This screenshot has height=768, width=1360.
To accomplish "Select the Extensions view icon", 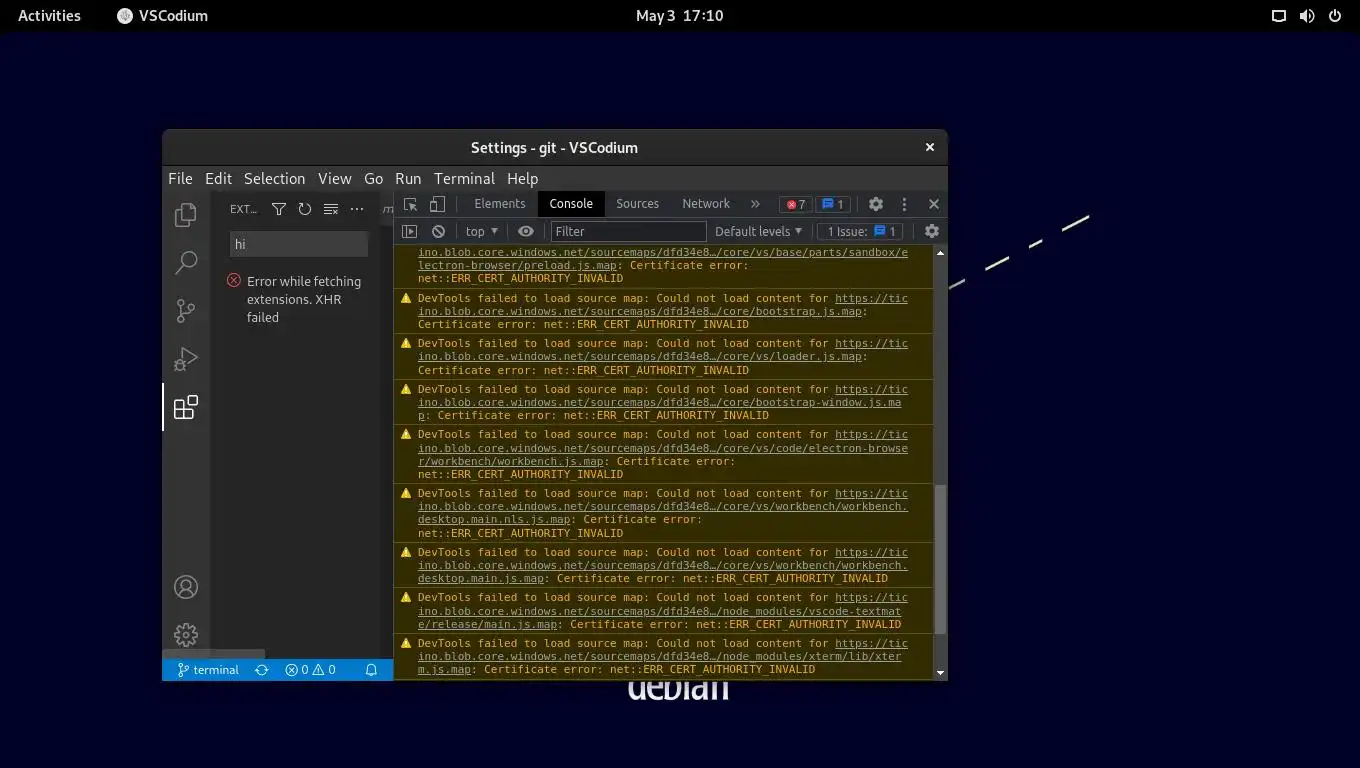I will coord(186,407).
